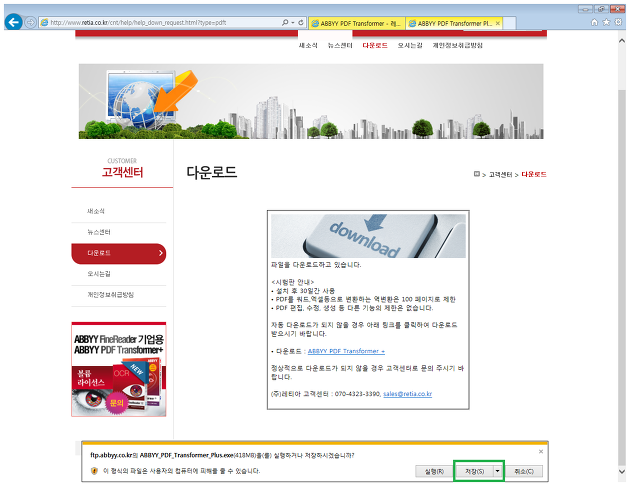Open the browser home icon
Viewport: 630px width, 486px height.
pos(594,22)
